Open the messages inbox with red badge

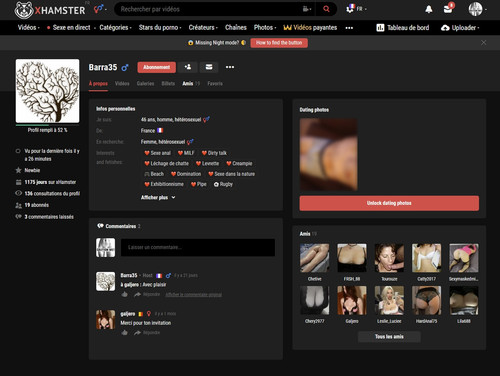pos(449,8)
